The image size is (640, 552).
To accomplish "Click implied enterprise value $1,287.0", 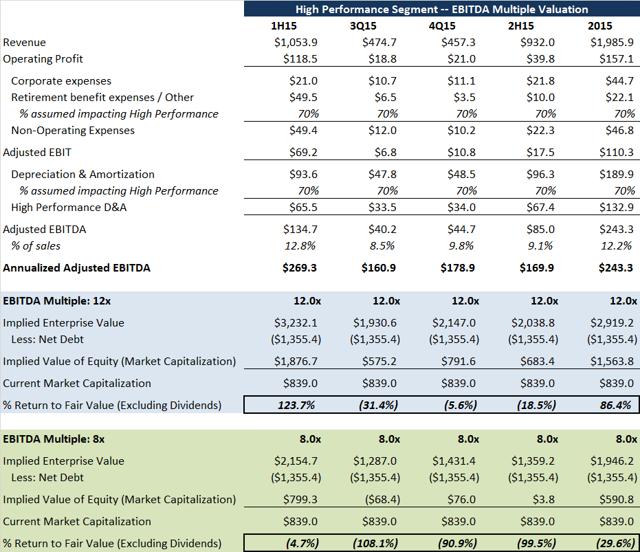I will pyautogui.click(x=375, y=461).
